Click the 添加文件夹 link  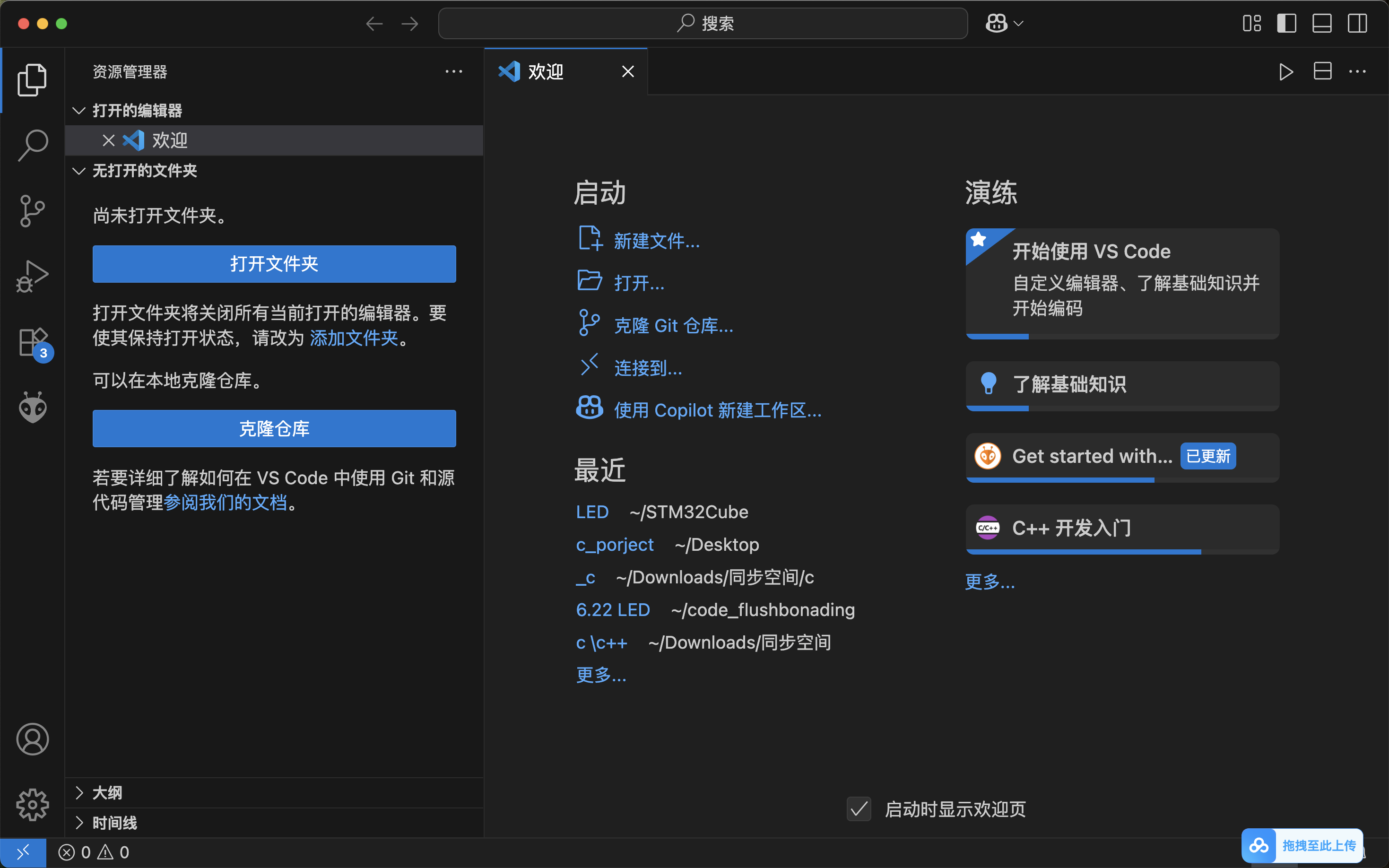pyautogui.click(x=354, y=338)
